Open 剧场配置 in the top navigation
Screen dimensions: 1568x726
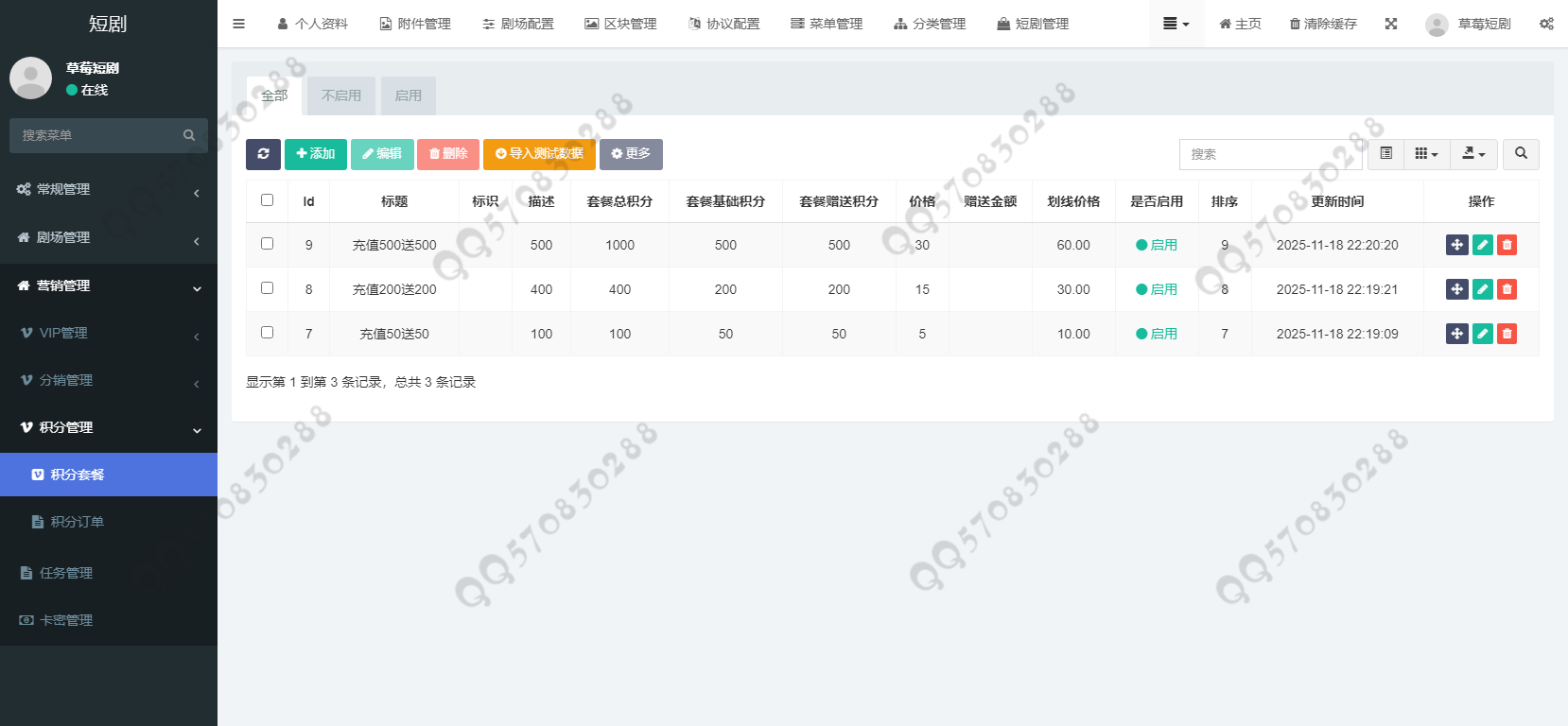pyautogui.click(x=518, y=24)
